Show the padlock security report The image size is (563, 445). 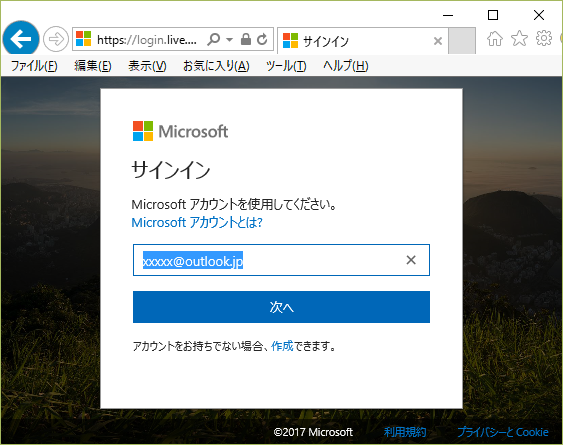click(246, 39)
